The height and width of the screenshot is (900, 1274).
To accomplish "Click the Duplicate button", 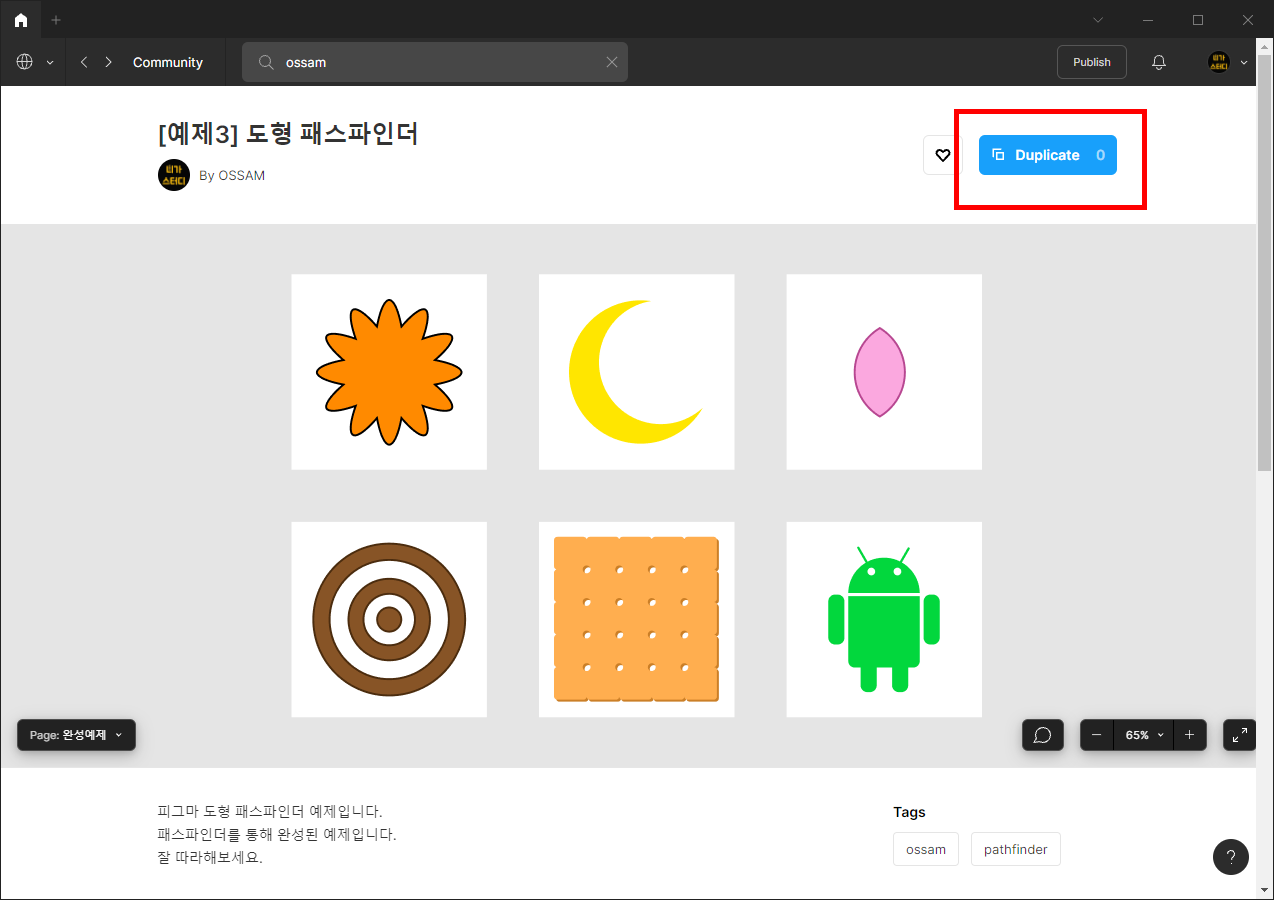I will 1048,155.
